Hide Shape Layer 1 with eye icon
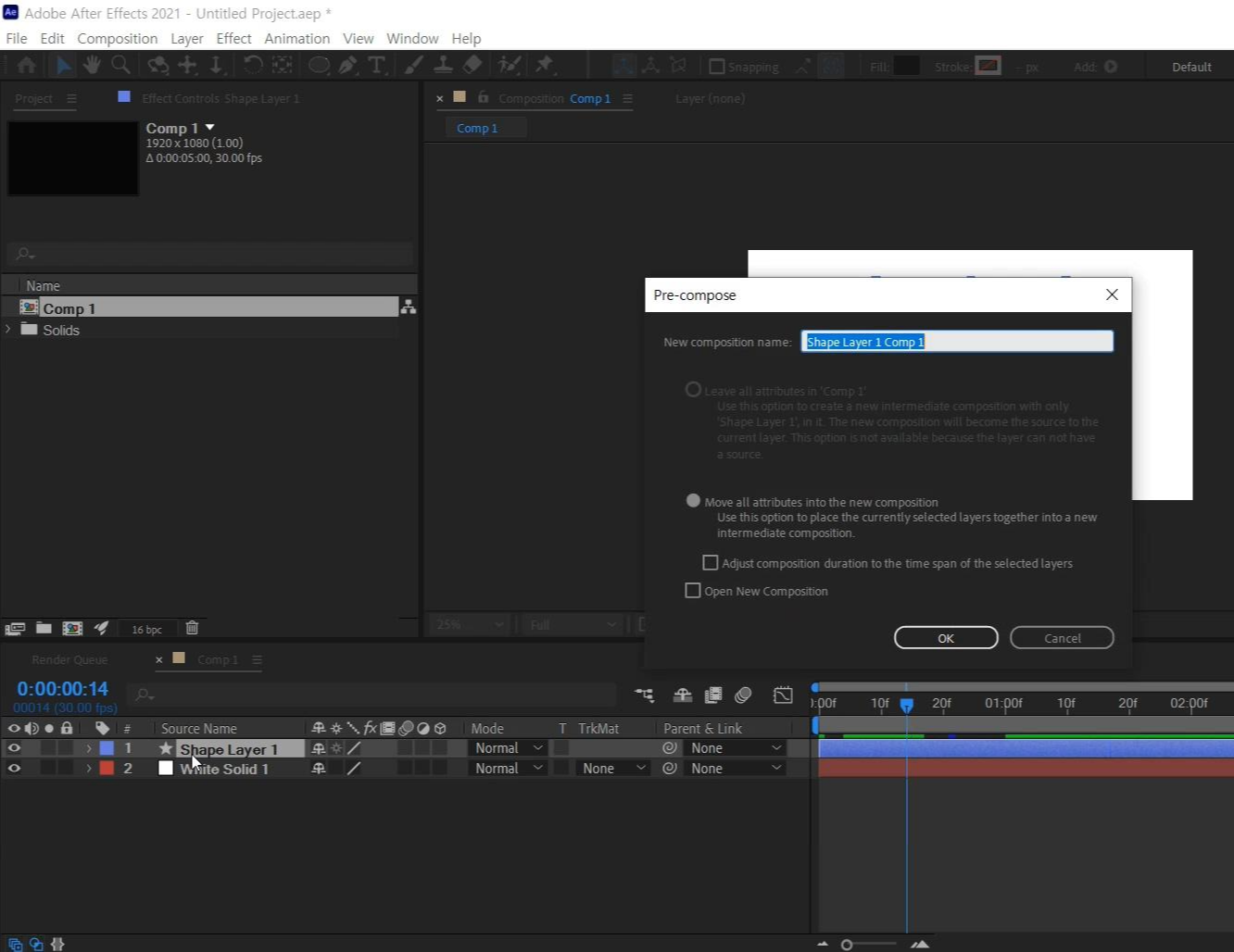Viewport: 1234px width, 952px height. pos(14,748)
